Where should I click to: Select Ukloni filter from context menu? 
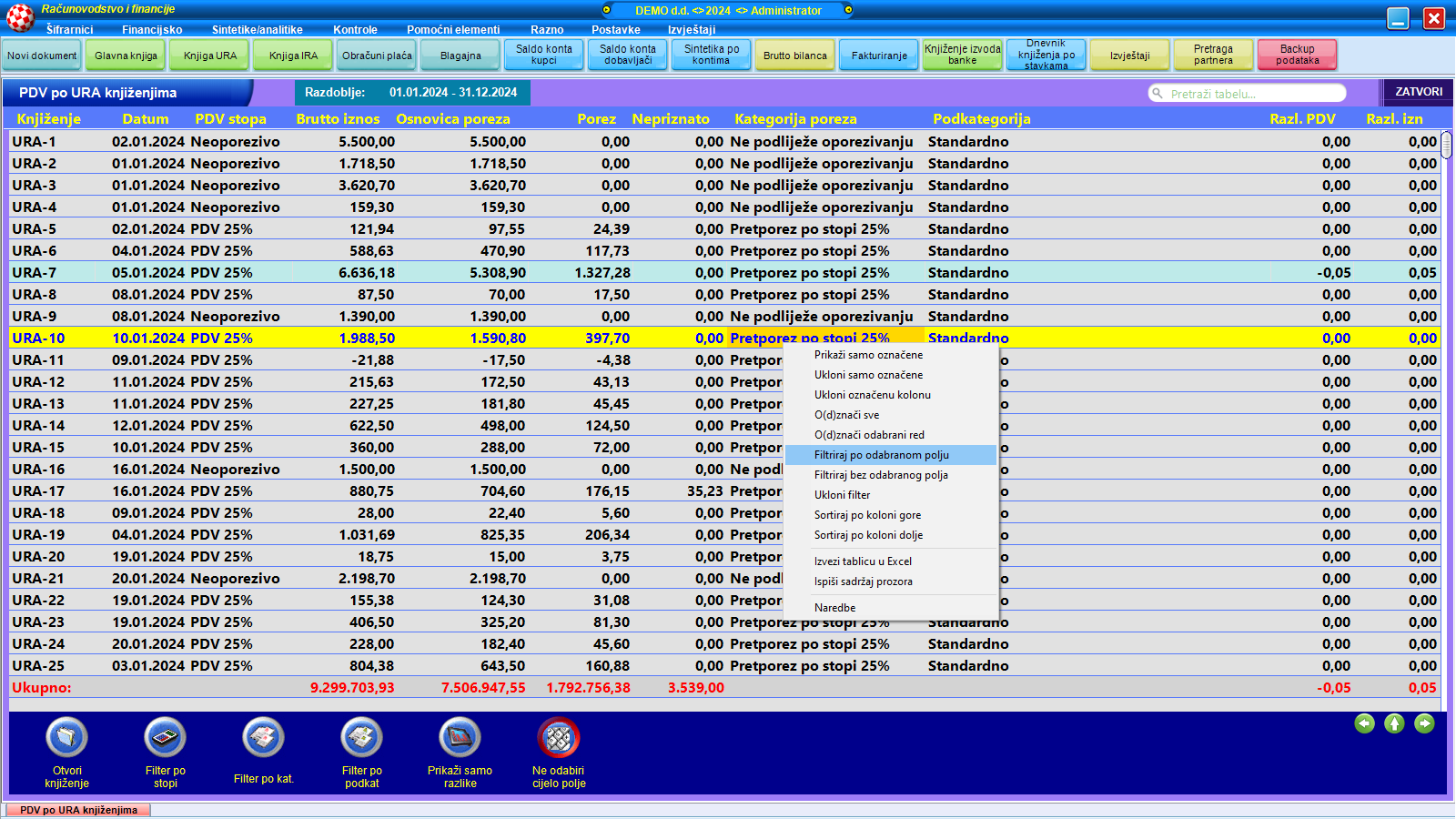point(842,495)
